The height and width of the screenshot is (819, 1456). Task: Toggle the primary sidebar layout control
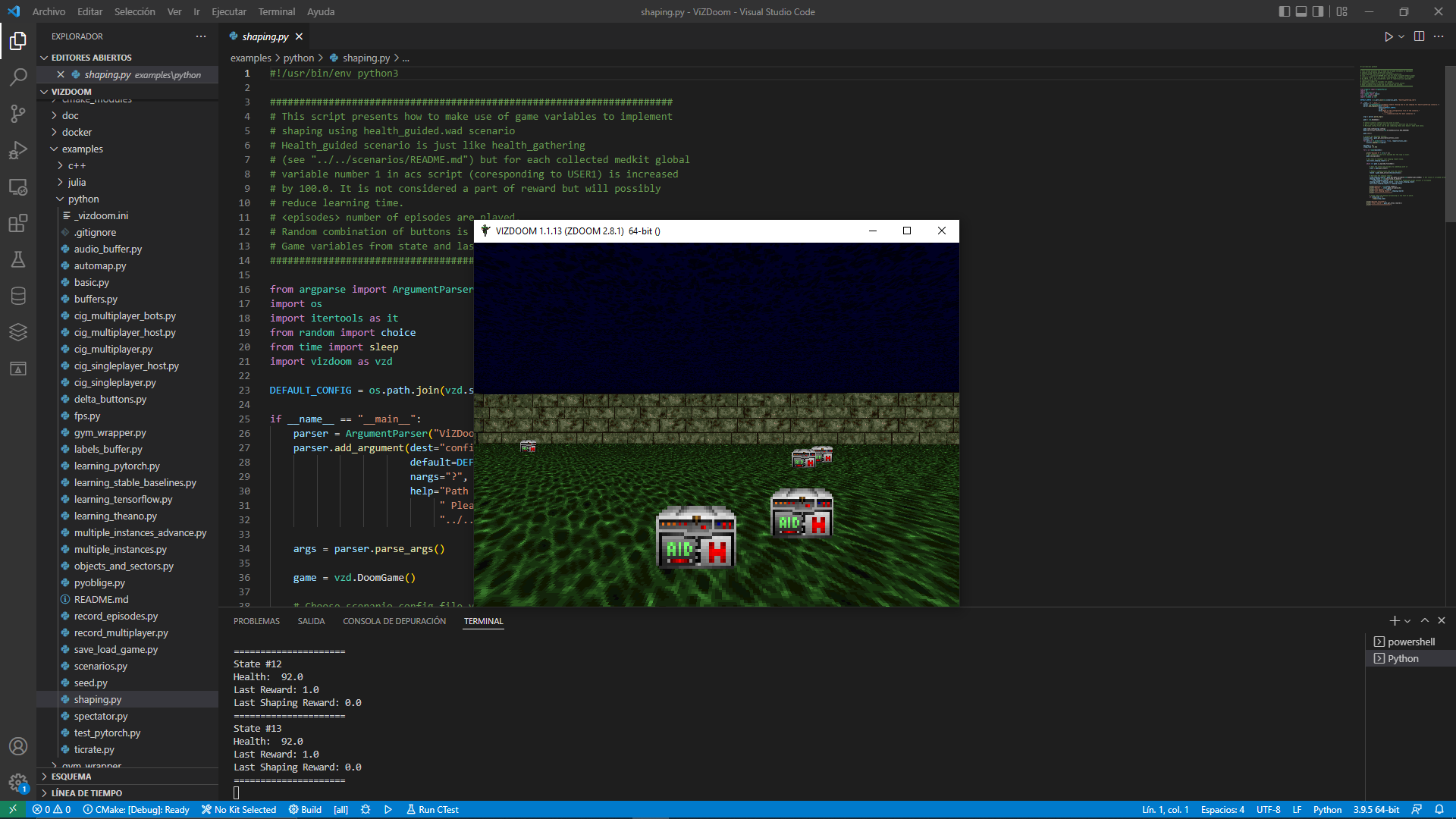coord(1283,11)
